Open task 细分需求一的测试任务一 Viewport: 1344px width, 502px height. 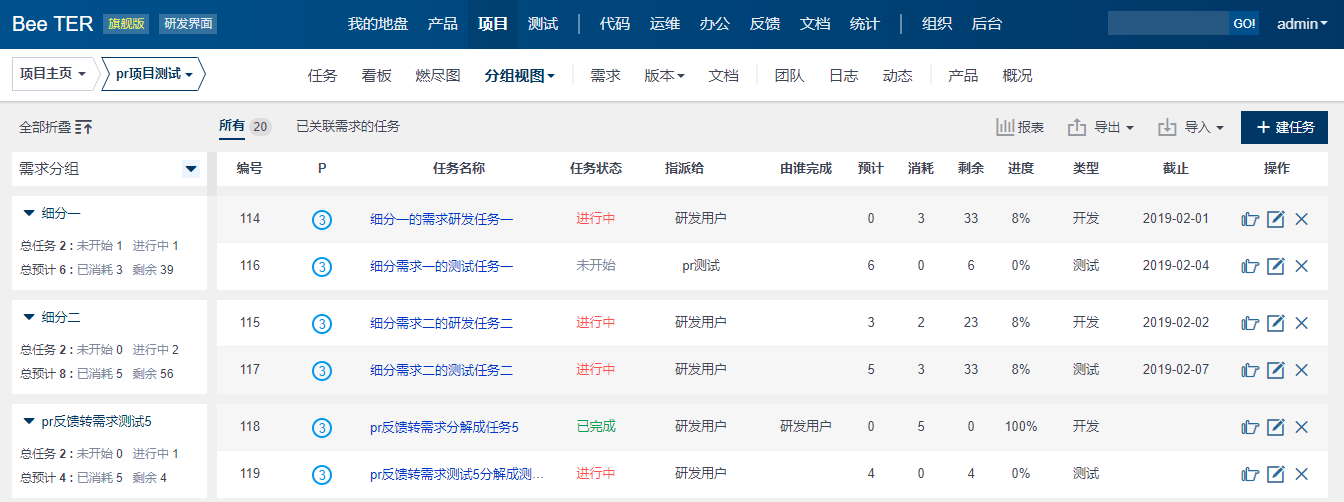click(x=441, y=266)
